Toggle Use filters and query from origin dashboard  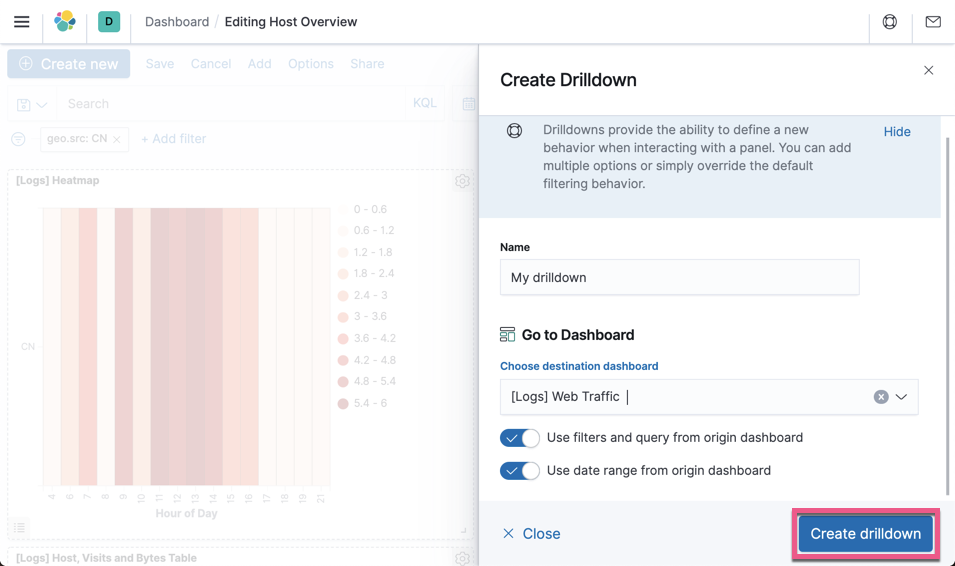tap(520, 438)
